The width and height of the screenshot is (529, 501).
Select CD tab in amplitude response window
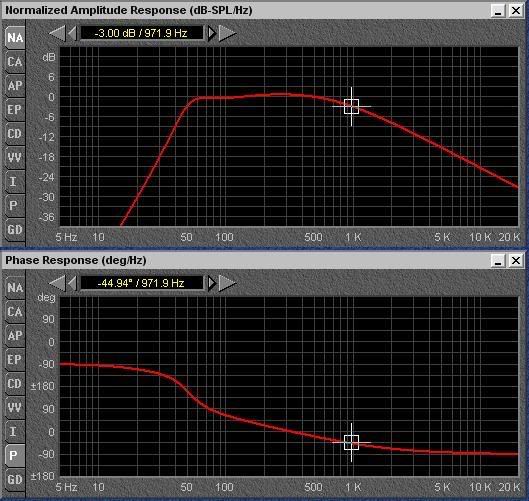point(15,134)
